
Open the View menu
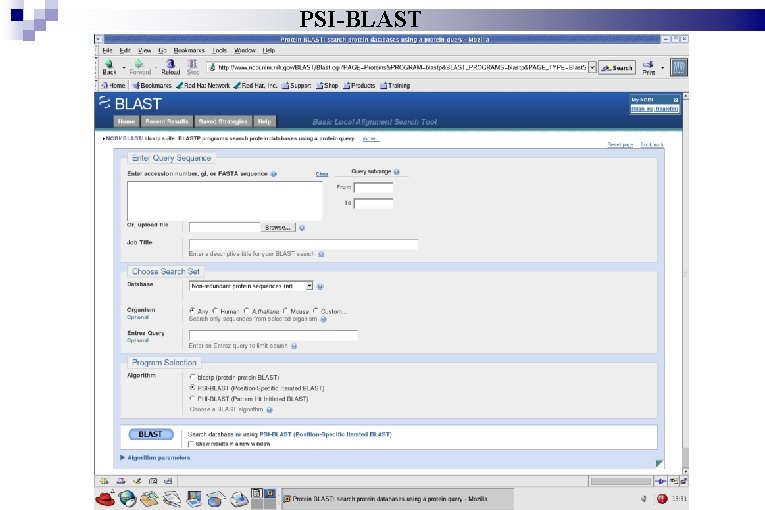[144, 50]
